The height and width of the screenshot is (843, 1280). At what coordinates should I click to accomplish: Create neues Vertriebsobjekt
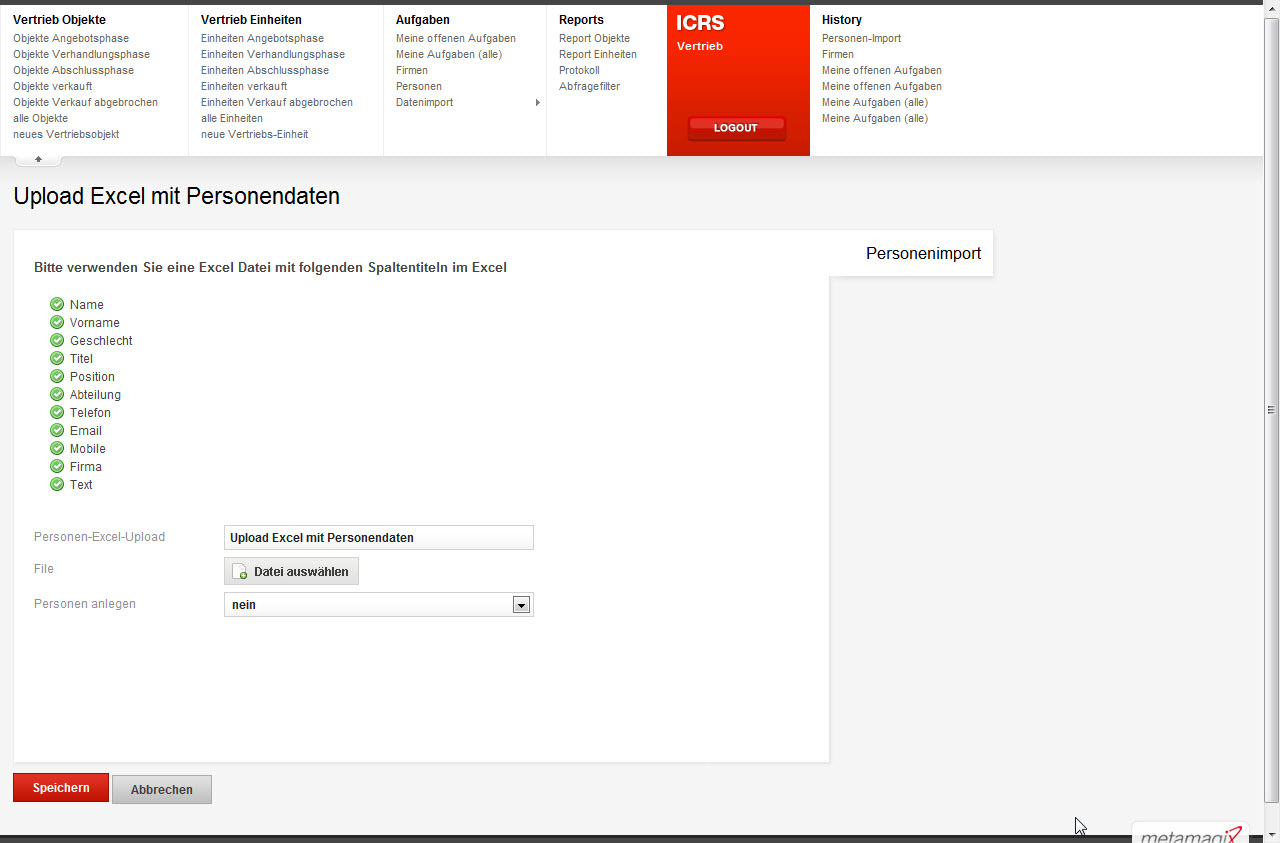coord(66,134)
